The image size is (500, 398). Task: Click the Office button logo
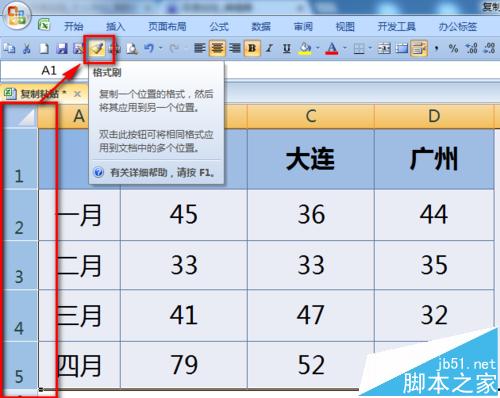coord(16,15)
